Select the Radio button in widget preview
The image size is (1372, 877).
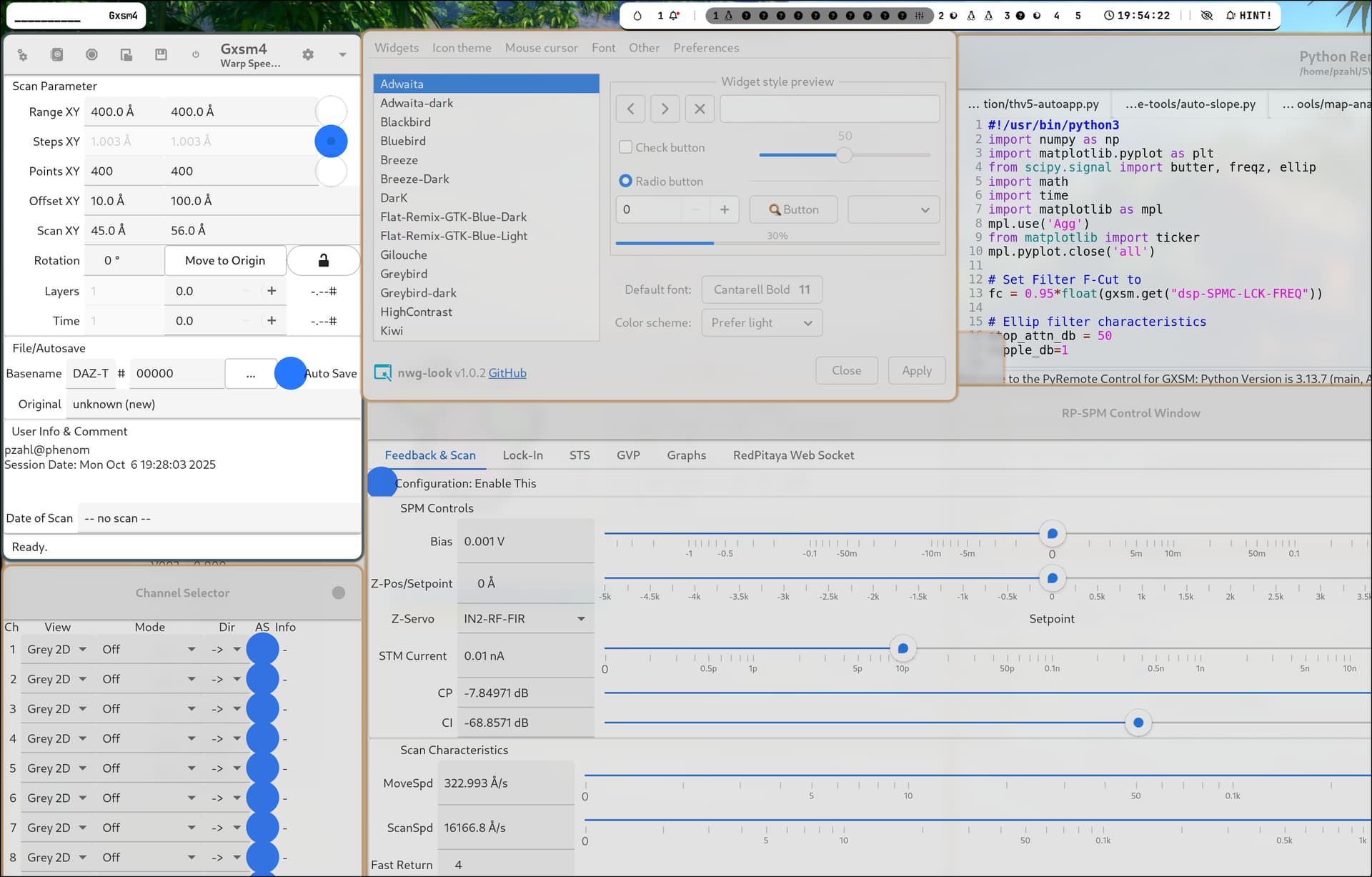point(626,182)
